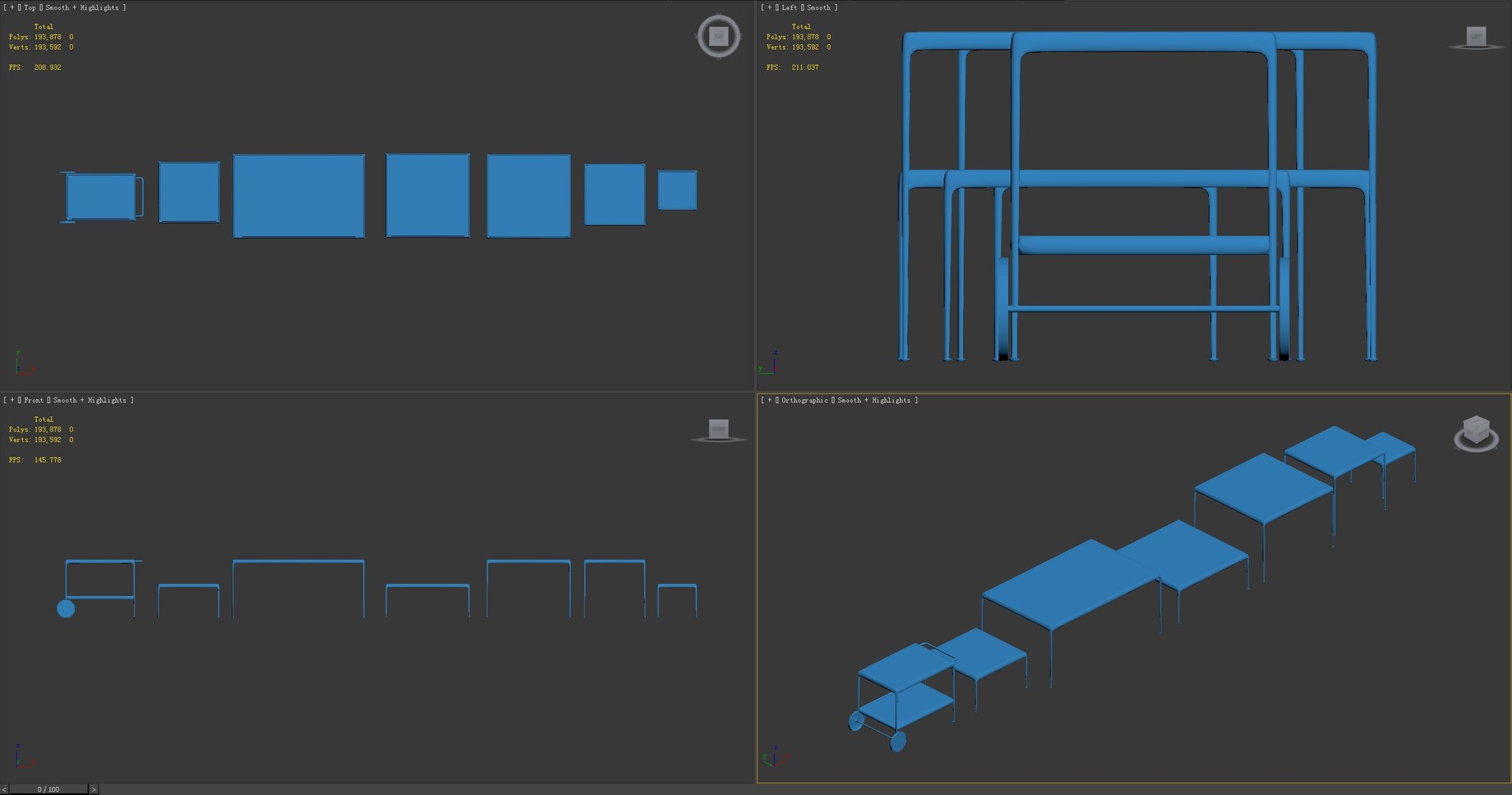Open the 'Front' point-of-view viewport menu
This screenshot has height=795, width=1512.
click(x=34, y=401)
